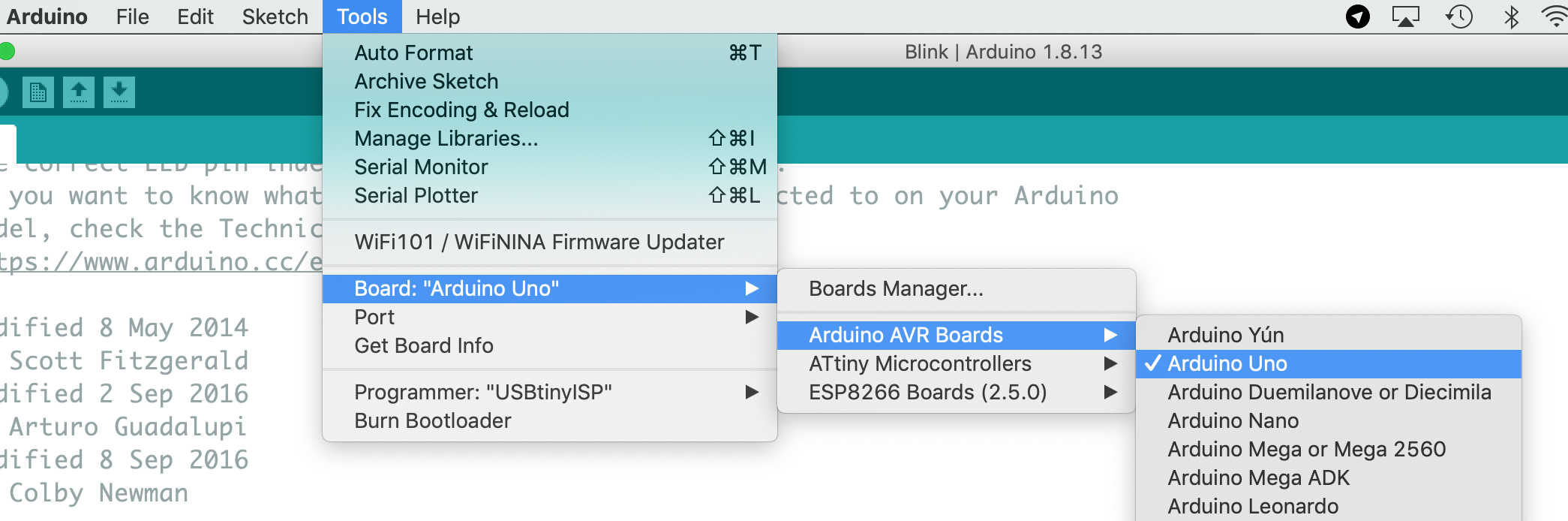Open the location services menu bar icon
The height and width of the screenshot is (521, 1568).
coord(1357,17)
